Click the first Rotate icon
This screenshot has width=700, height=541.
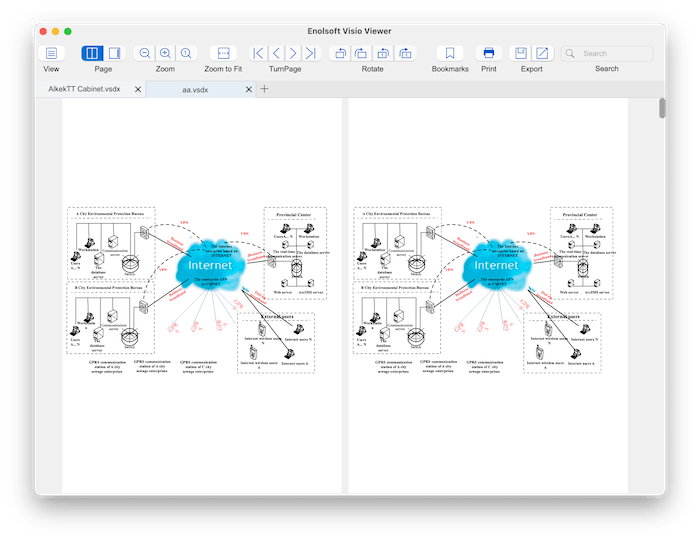coord(340,53)
